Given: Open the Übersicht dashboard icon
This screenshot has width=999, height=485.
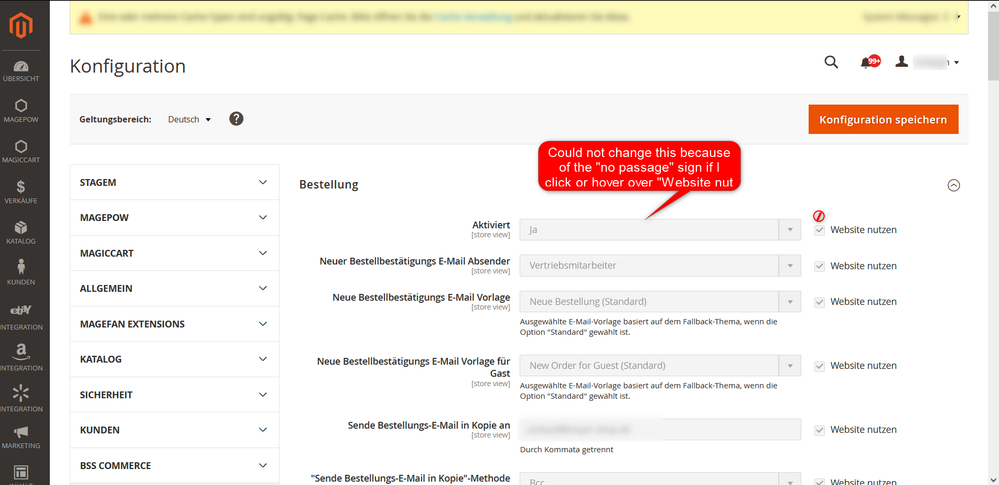Looking at the screenshot, I should tap(21, 71).
